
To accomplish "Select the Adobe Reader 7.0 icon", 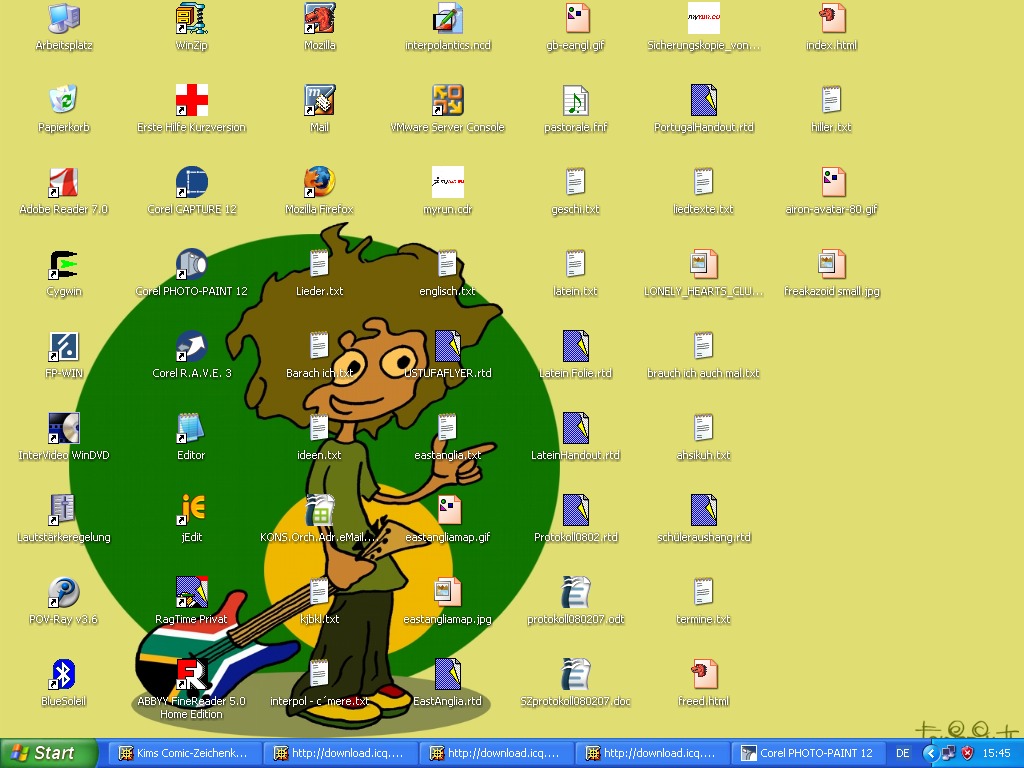I will click(x=63, y=183).
